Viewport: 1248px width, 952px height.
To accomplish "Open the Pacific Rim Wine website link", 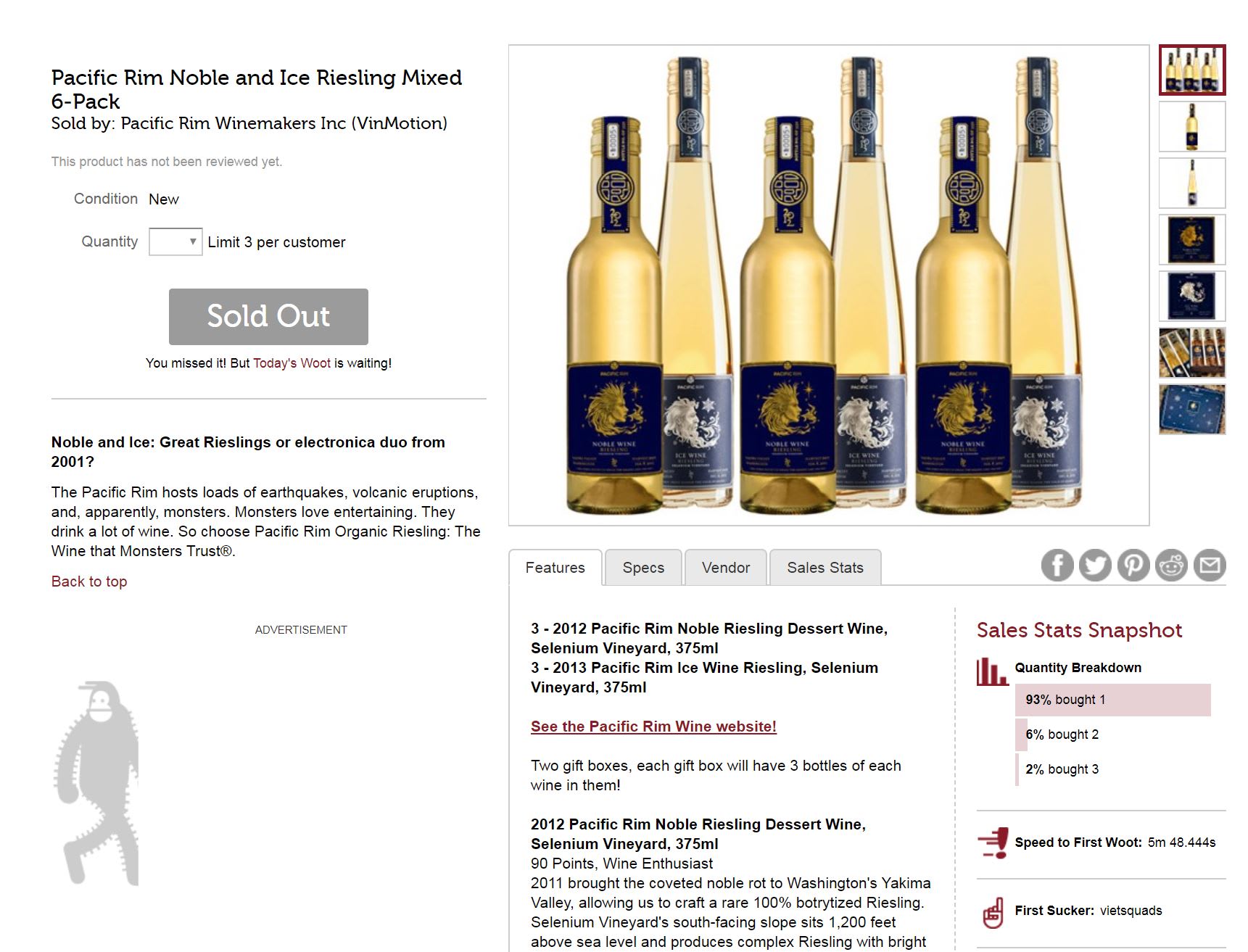I will coord(653,727).
